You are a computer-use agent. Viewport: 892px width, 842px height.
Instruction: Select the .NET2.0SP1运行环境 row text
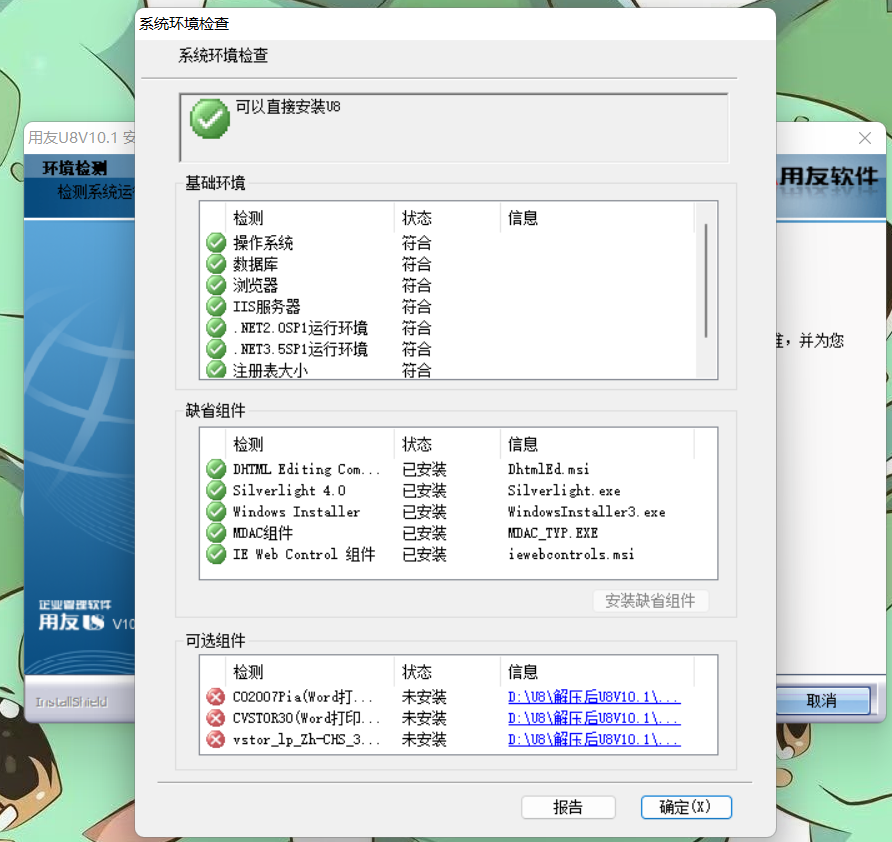point(300,328)
